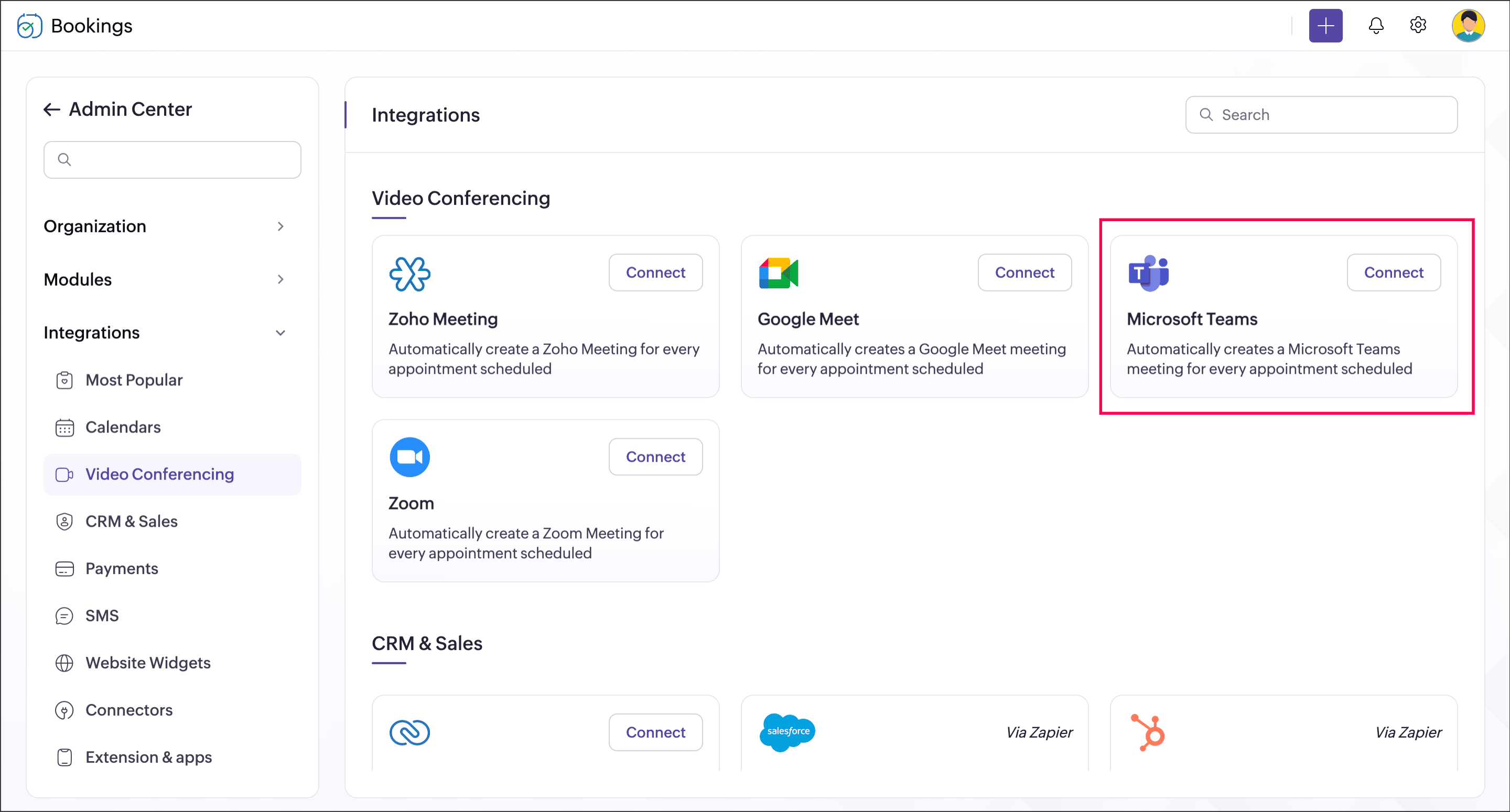The width and height of the screenshot is (1510, 812).
Task: Go back using the Admin Center arrow
Action: [52, 110]
